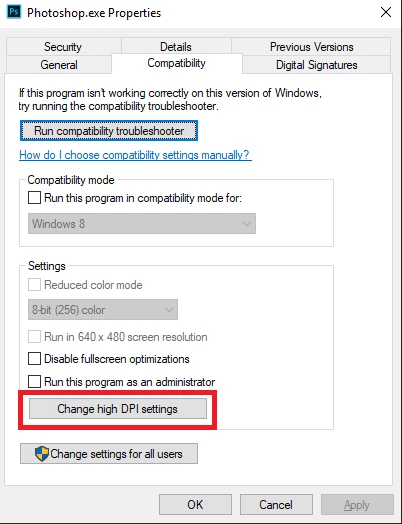Screen dimensions: 402x524
Task: Click the shield icon on Change settings button
Action: click(42, 454)
